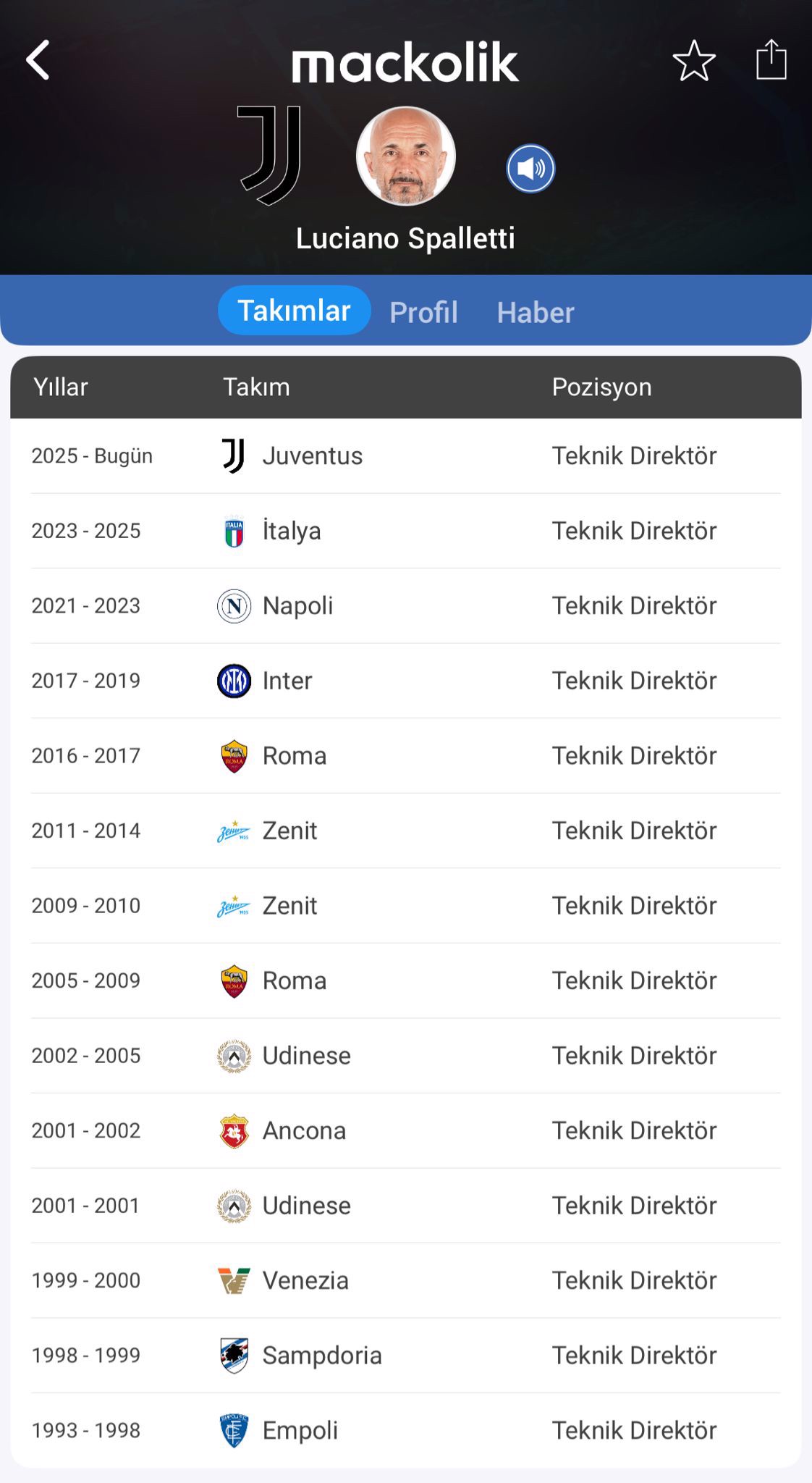The width and height of the screenshot is (812, 1483).
Task: Toggle the blue speaker sound button
Action: 530,169
